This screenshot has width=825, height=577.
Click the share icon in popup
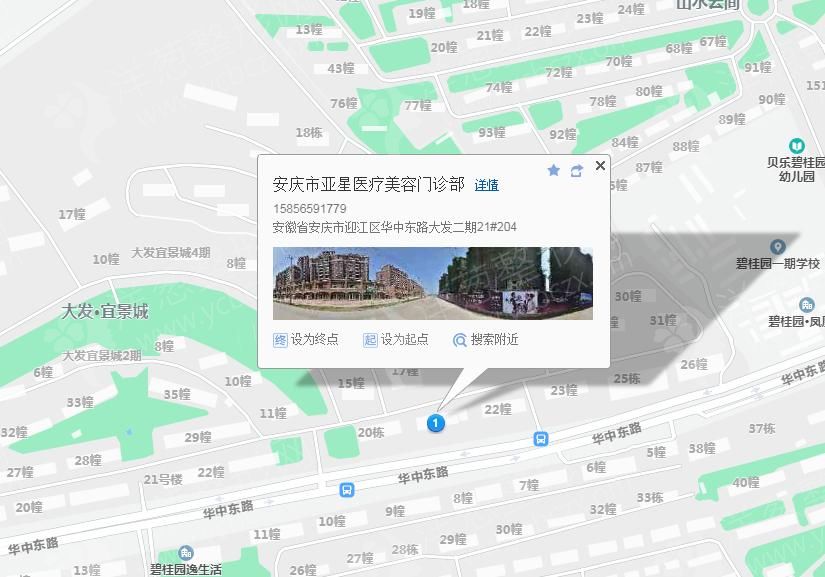[x=577, y=170]
